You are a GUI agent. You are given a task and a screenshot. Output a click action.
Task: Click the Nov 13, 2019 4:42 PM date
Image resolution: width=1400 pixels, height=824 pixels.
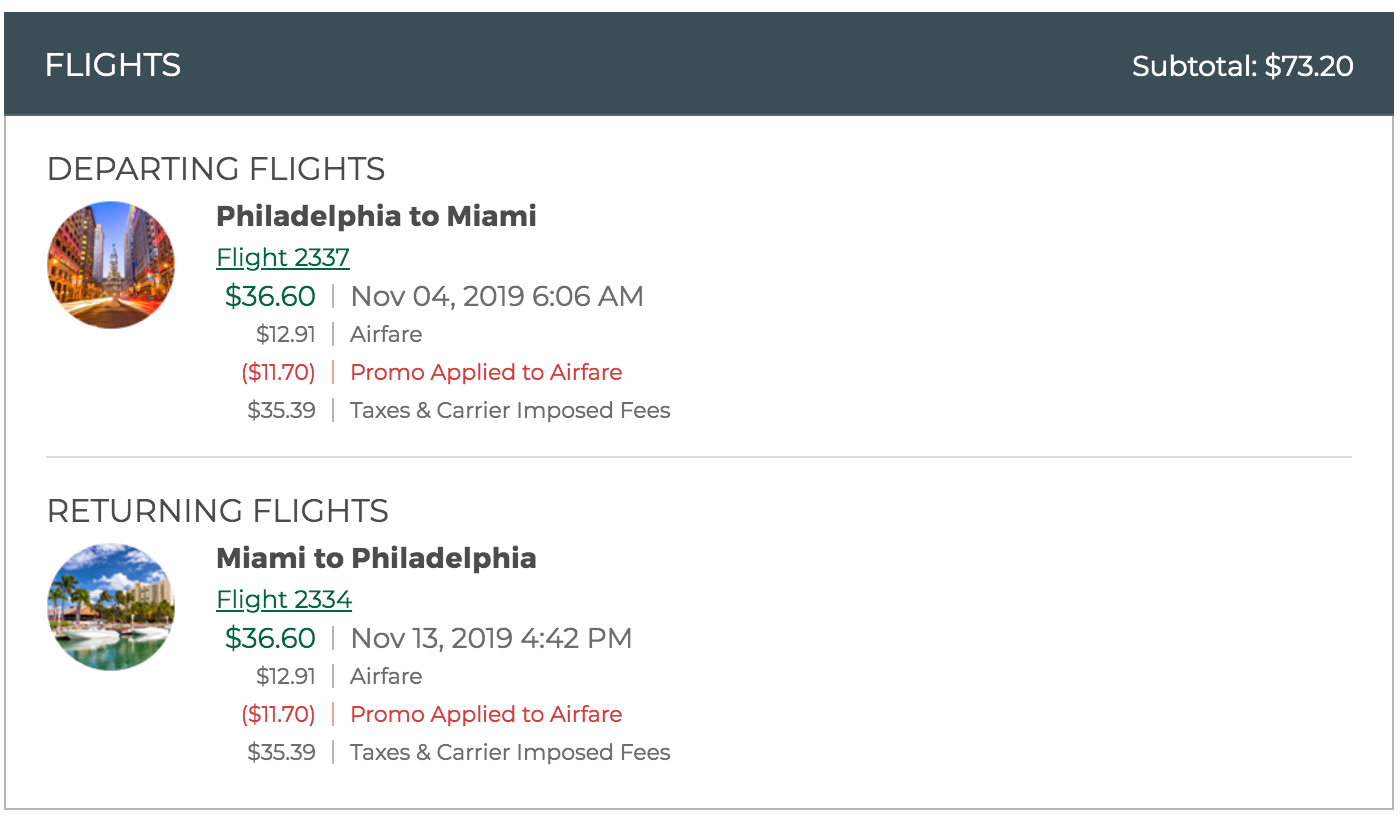pos(491,638)
